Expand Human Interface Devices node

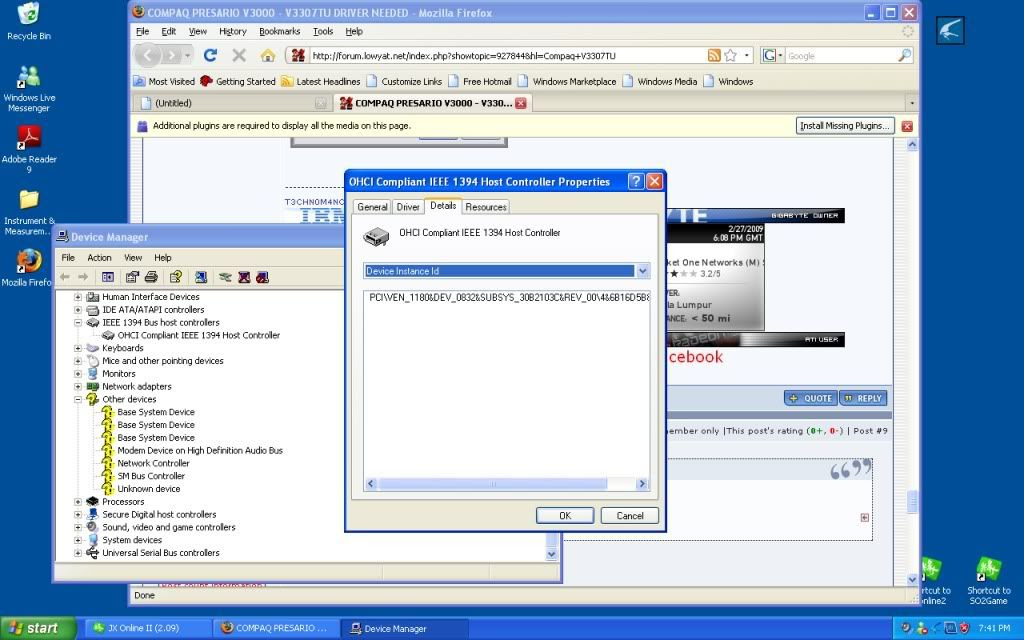(x=78, y=296)
